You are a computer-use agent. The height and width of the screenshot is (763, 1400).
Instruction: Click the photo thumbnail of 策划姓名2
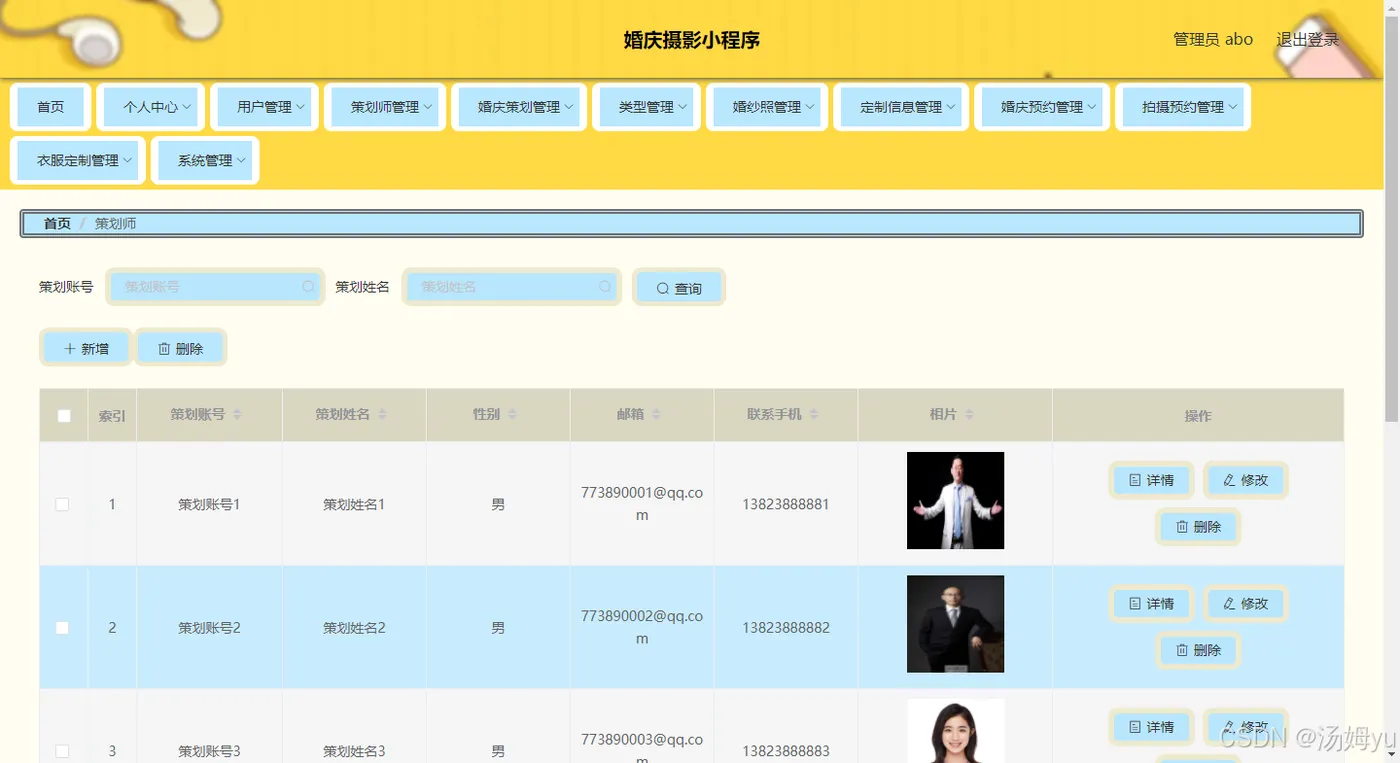click(955, 624)
